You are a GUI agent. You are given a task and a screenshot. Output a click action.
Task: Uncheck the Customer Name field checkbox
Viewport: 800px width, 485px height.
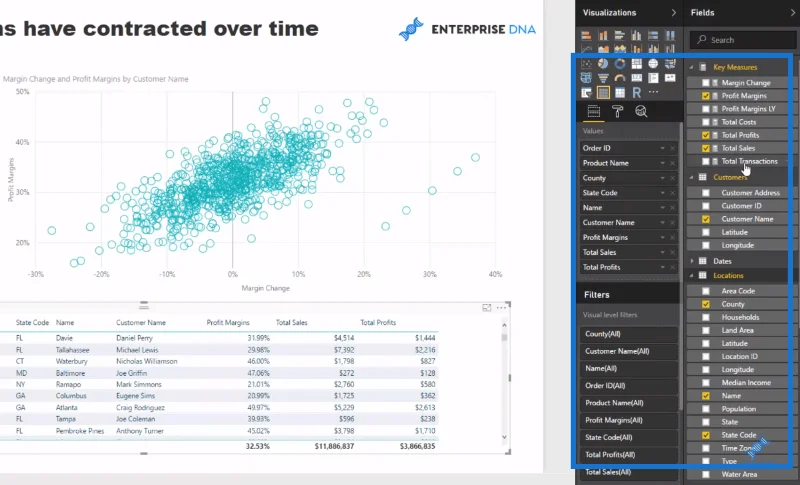(706, 219)
